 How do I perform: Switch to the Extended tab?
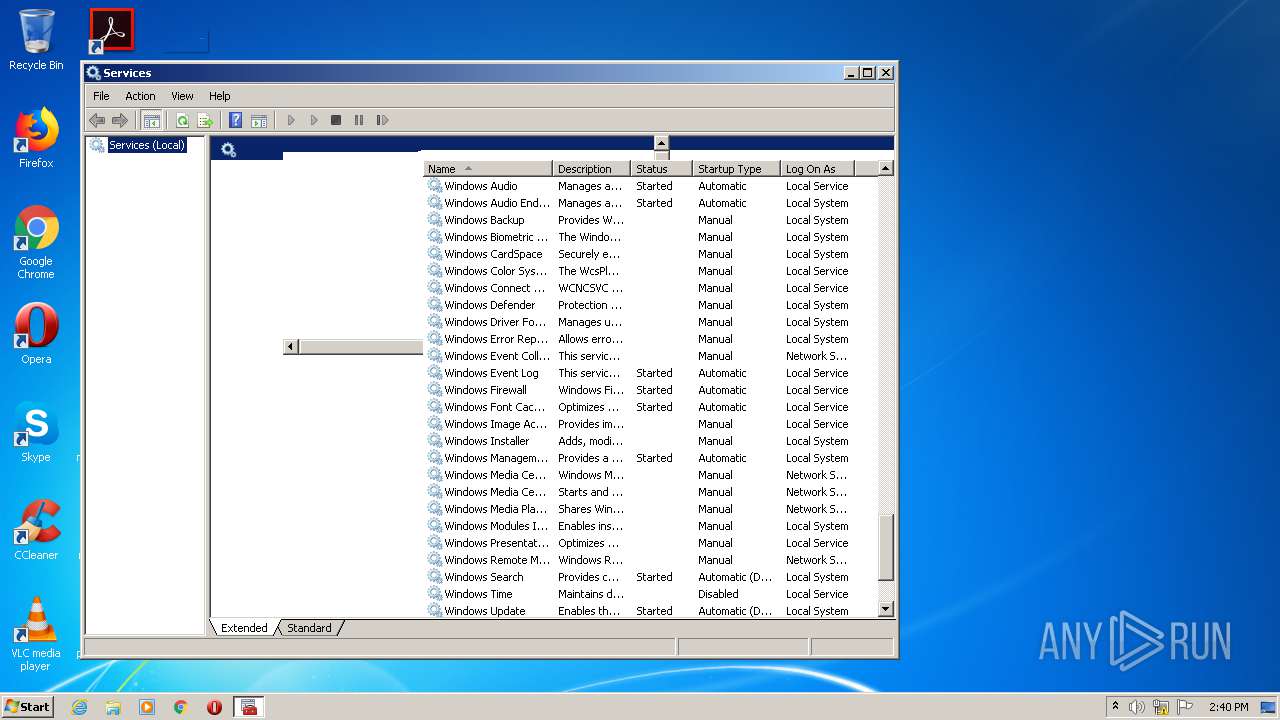click(x=244, y=628)
